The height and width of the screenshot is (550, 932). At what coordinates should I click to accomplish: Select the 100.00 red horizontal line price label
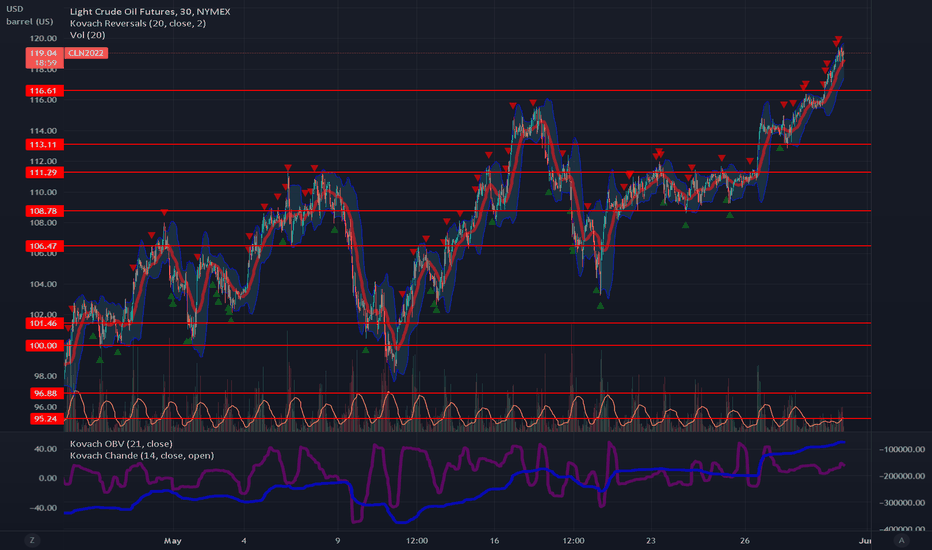(45, 345)
